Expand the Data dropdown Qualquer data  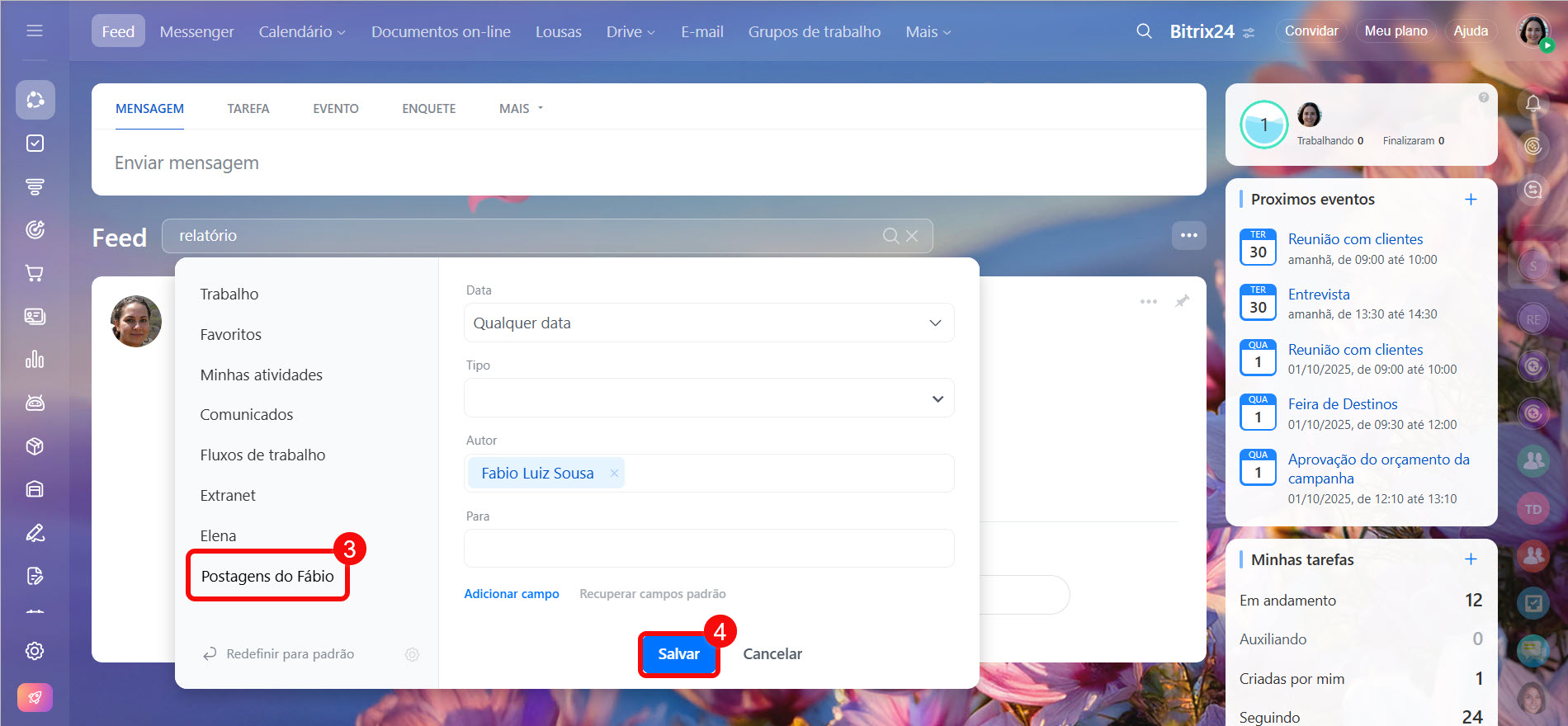pos(708,323)
